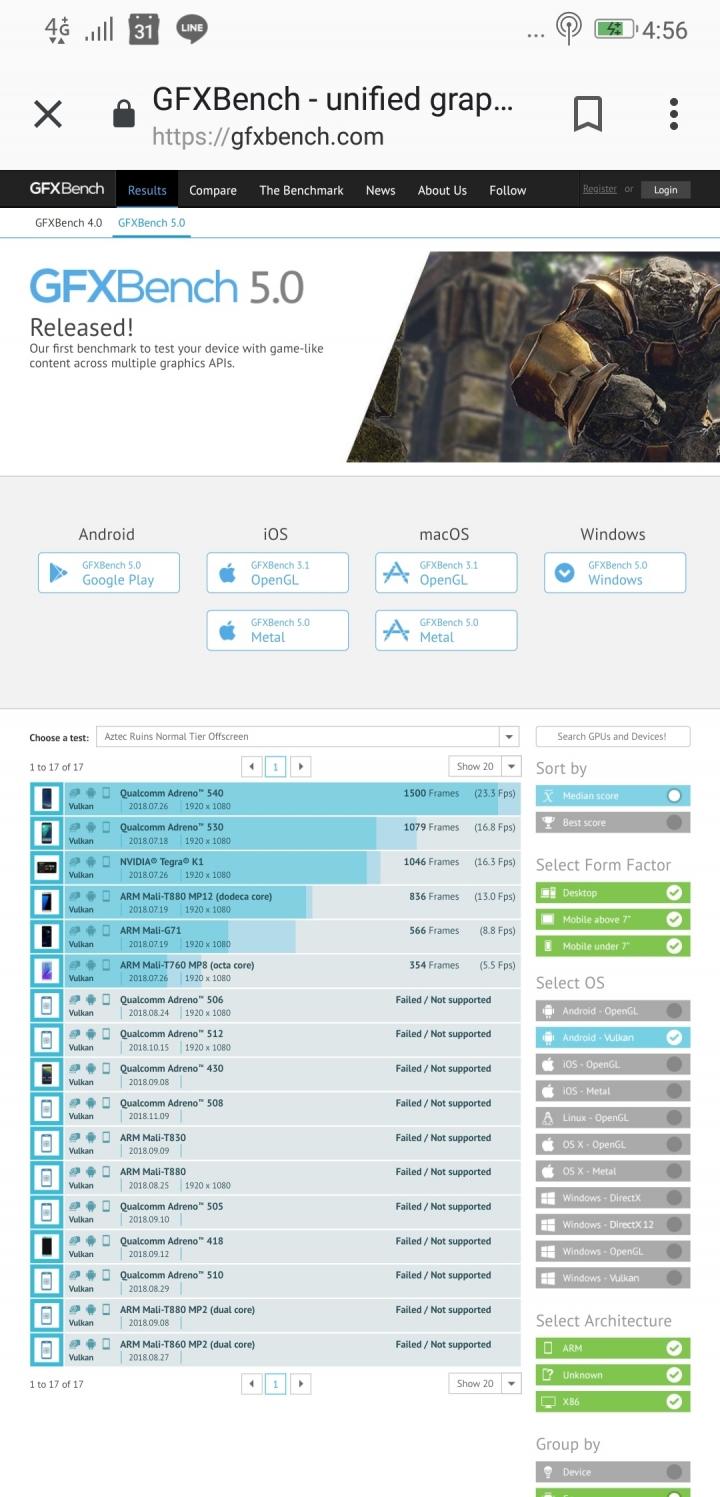Download GFXBench 3.1 OpenGL for macOS
Image resolution: width=720 pixels, height=1497 pixels.
point(446,573)
